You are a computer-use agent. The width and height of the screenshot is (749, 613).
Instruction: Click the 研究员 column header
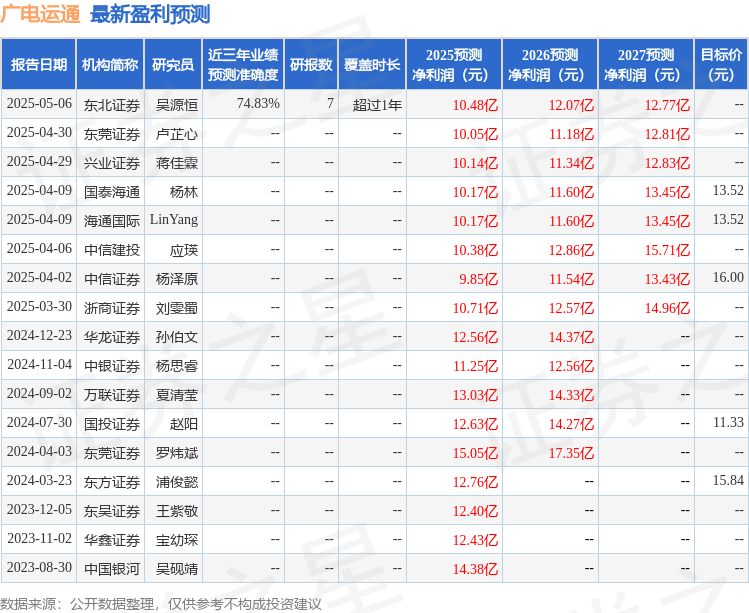click(173, 65)
